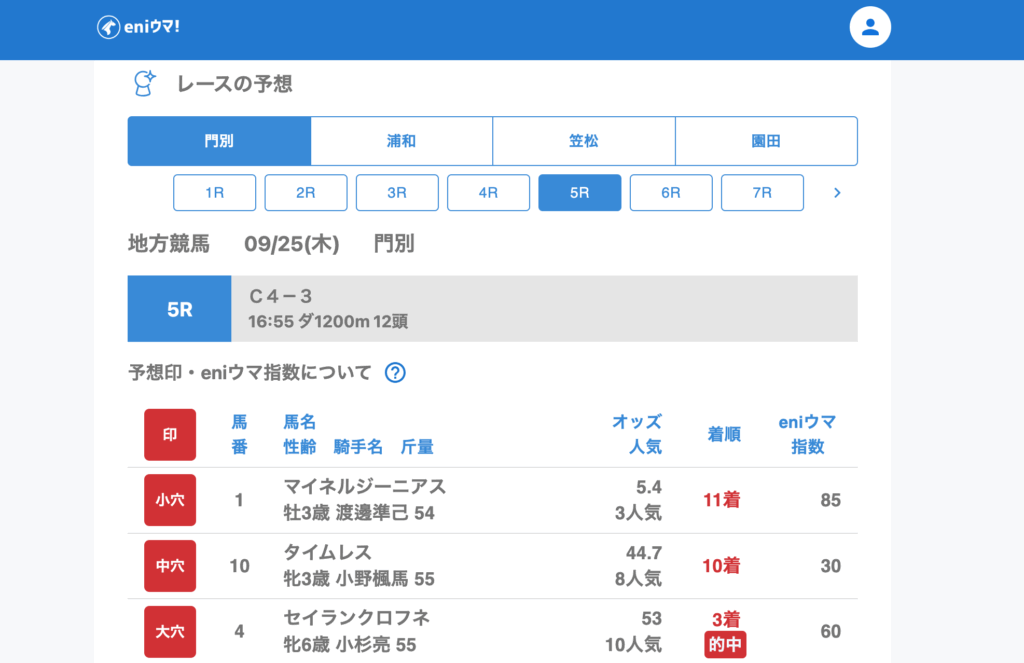
Task: Select the 門別 racecourse tab
Action: pos(219,141)
